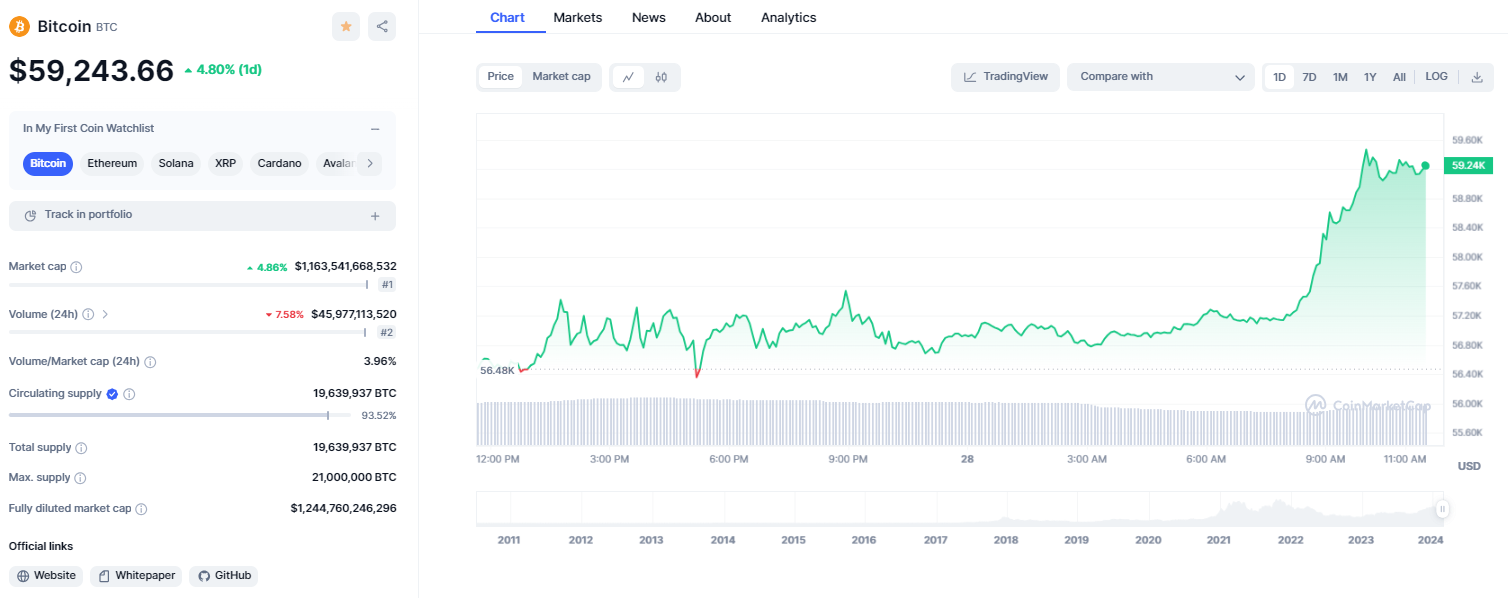Select the 1M time range
This screenshot has height=598, width=1508.
tap(1340, 77)
